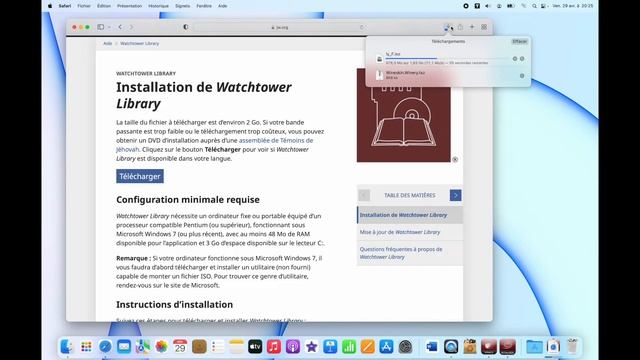
Task: Click the lv_F.iso download progress bar
Action: (447, 58)
